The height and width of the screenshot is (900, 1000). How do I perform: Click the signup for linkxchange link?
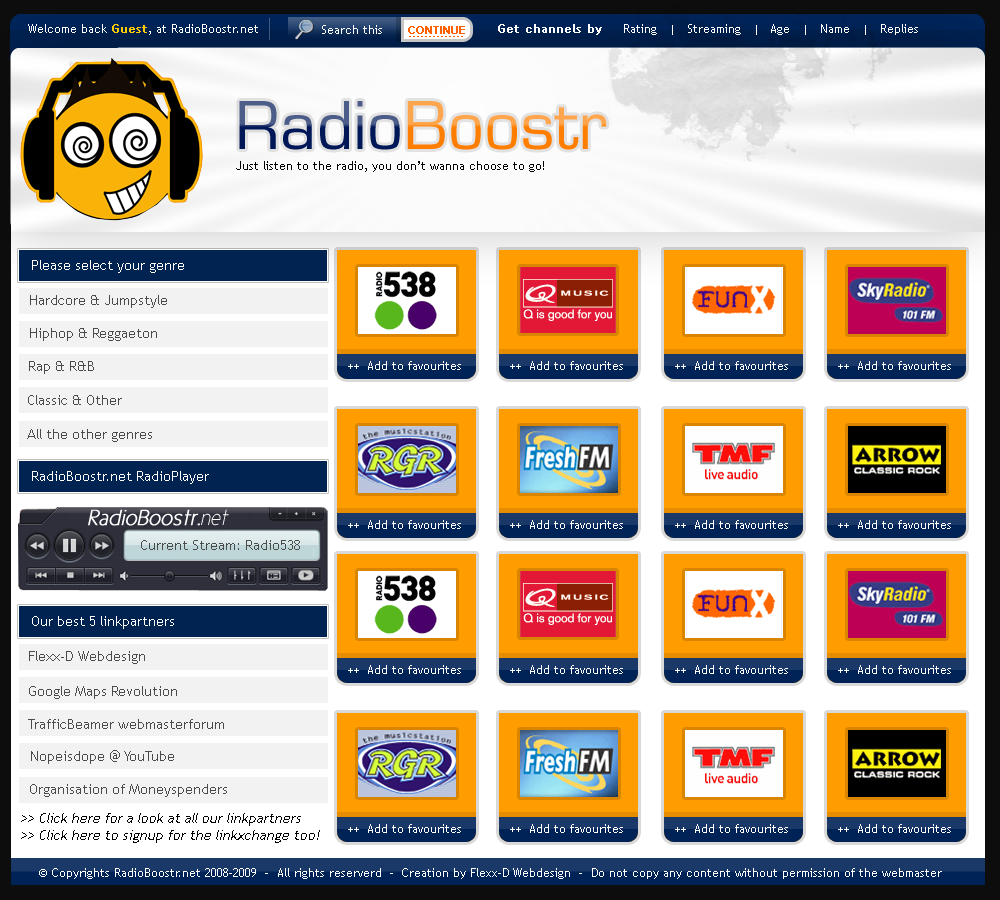[x=170, y=836]
